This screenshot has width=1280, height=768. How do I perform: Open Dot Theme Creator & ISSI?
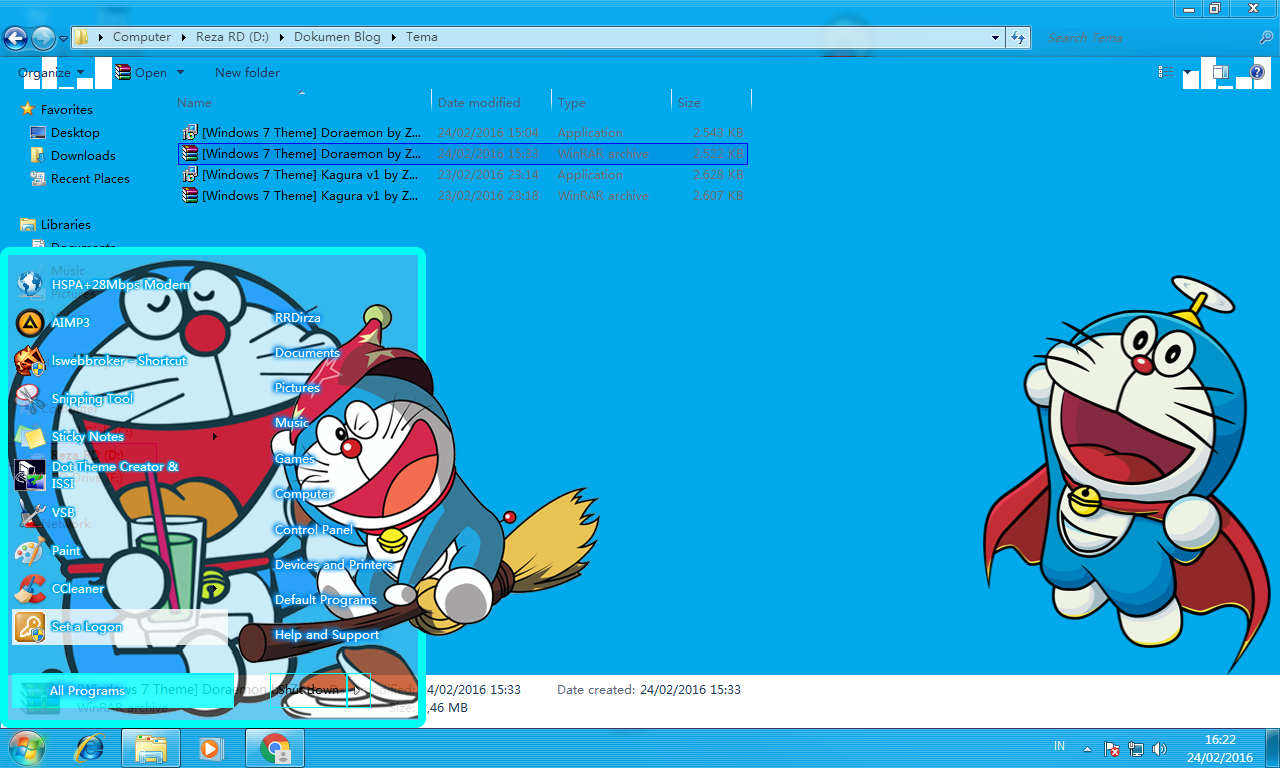(x=120, y=475)
